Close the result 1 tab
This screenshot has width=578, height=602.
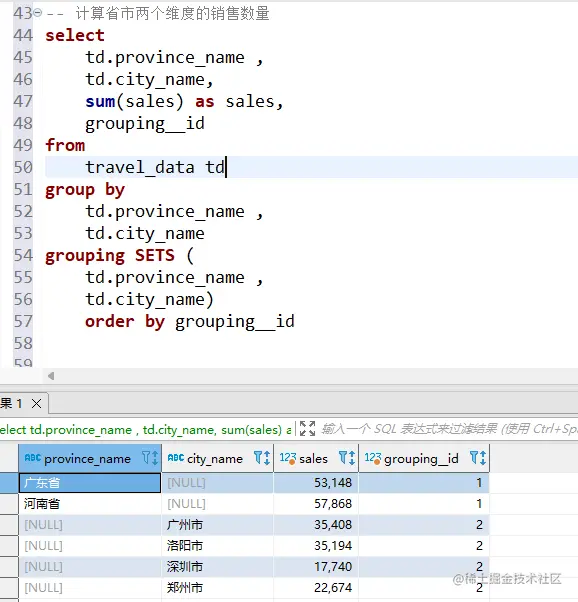[36, 404]
